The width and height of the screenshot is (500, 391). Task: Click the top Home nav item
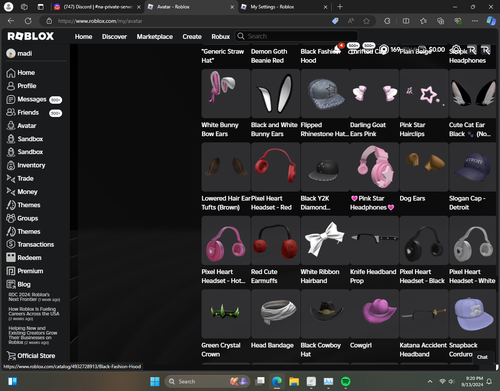tap(83, 36)
